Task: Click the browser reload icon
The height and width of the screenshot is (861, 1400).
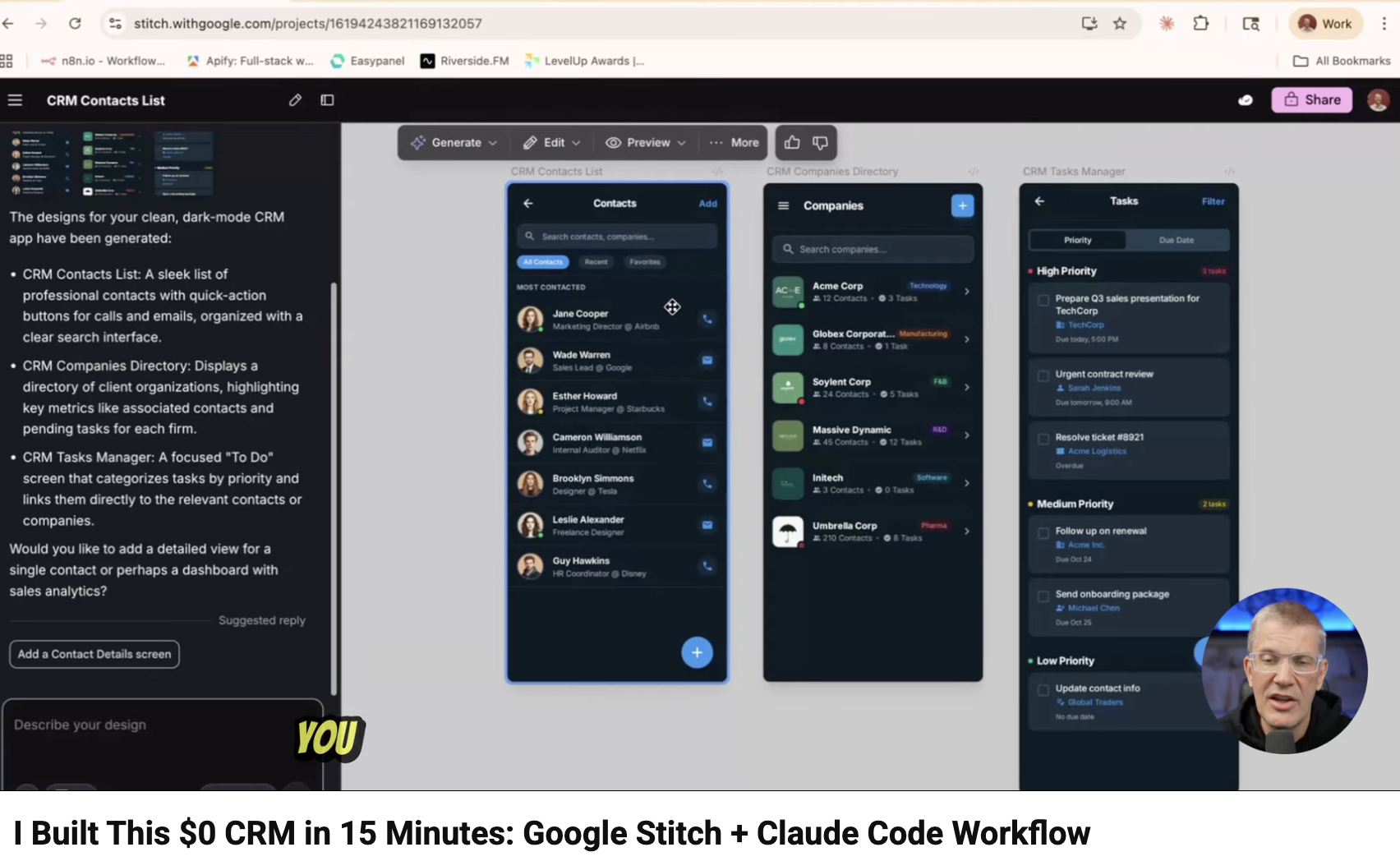Action: click(x=75, y=23)
